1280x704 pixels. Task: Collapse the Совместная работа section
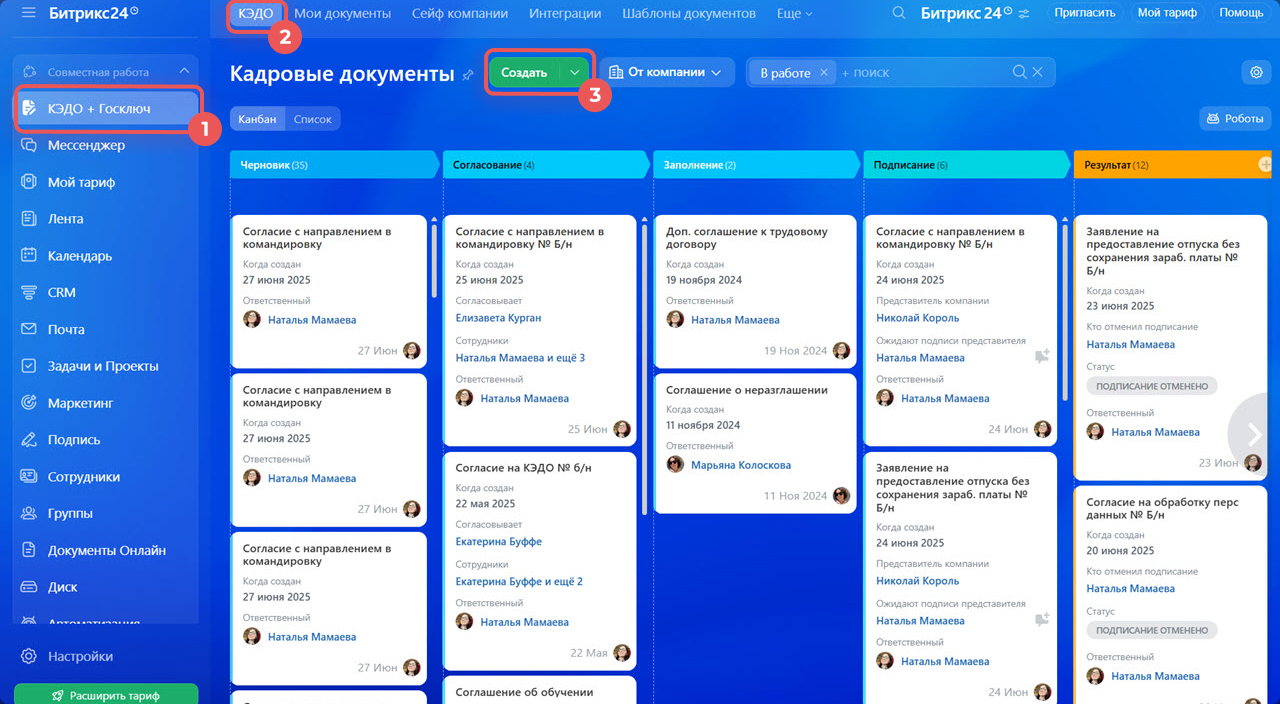click(x=184, y=72)
